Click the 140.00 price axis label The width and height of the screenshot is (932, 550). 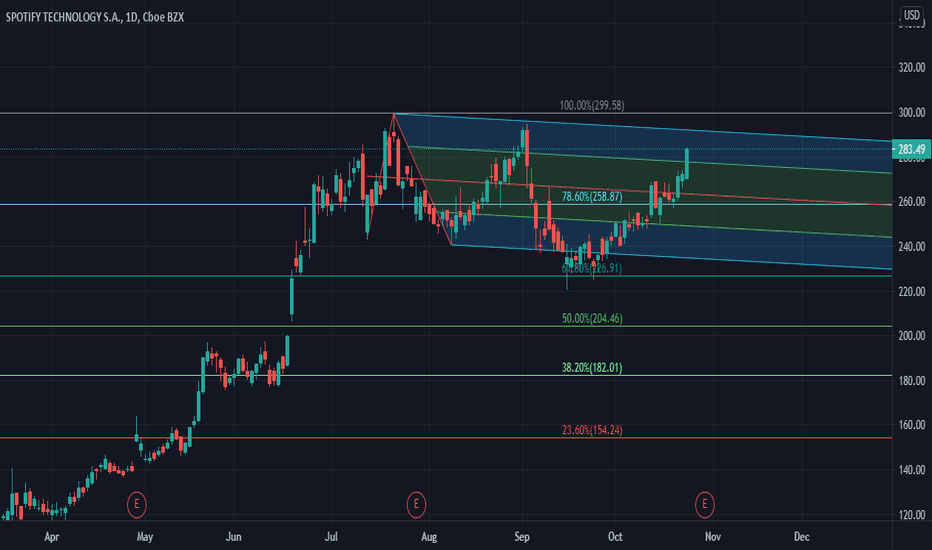pyautogui.click(x=911, y=470)
